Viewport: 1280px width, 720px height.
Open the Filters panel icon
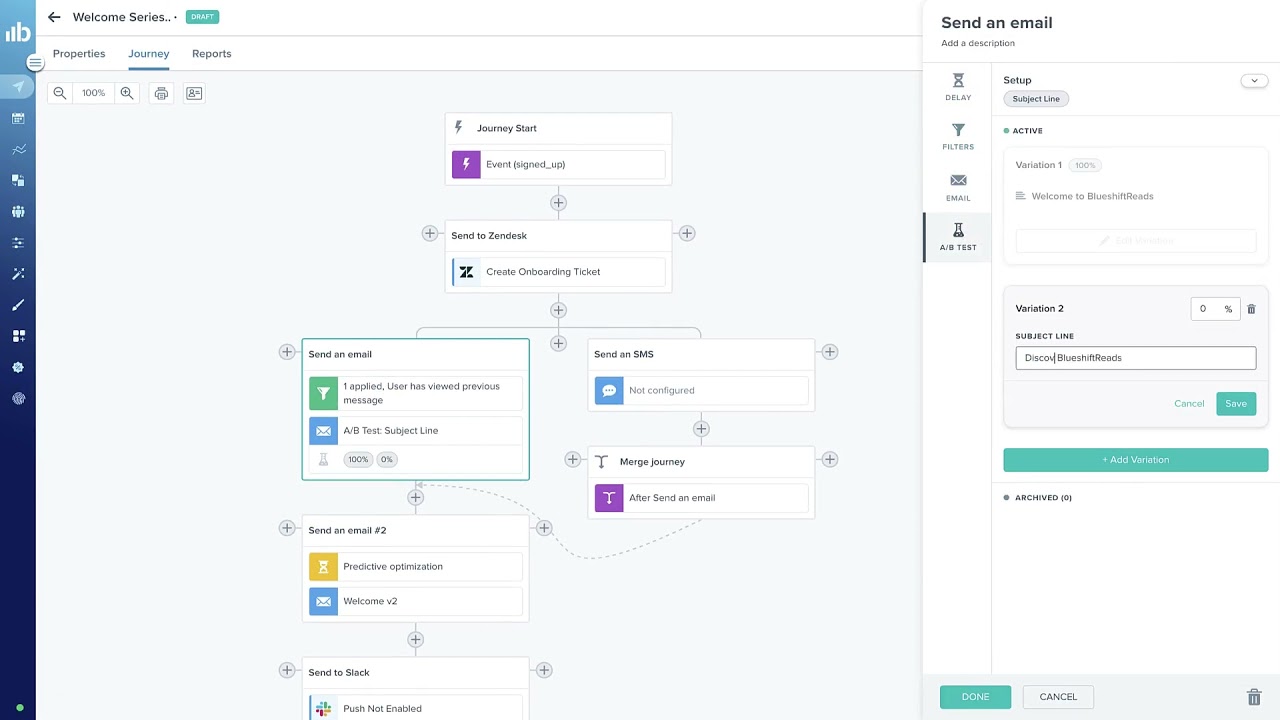pos(958,136)
